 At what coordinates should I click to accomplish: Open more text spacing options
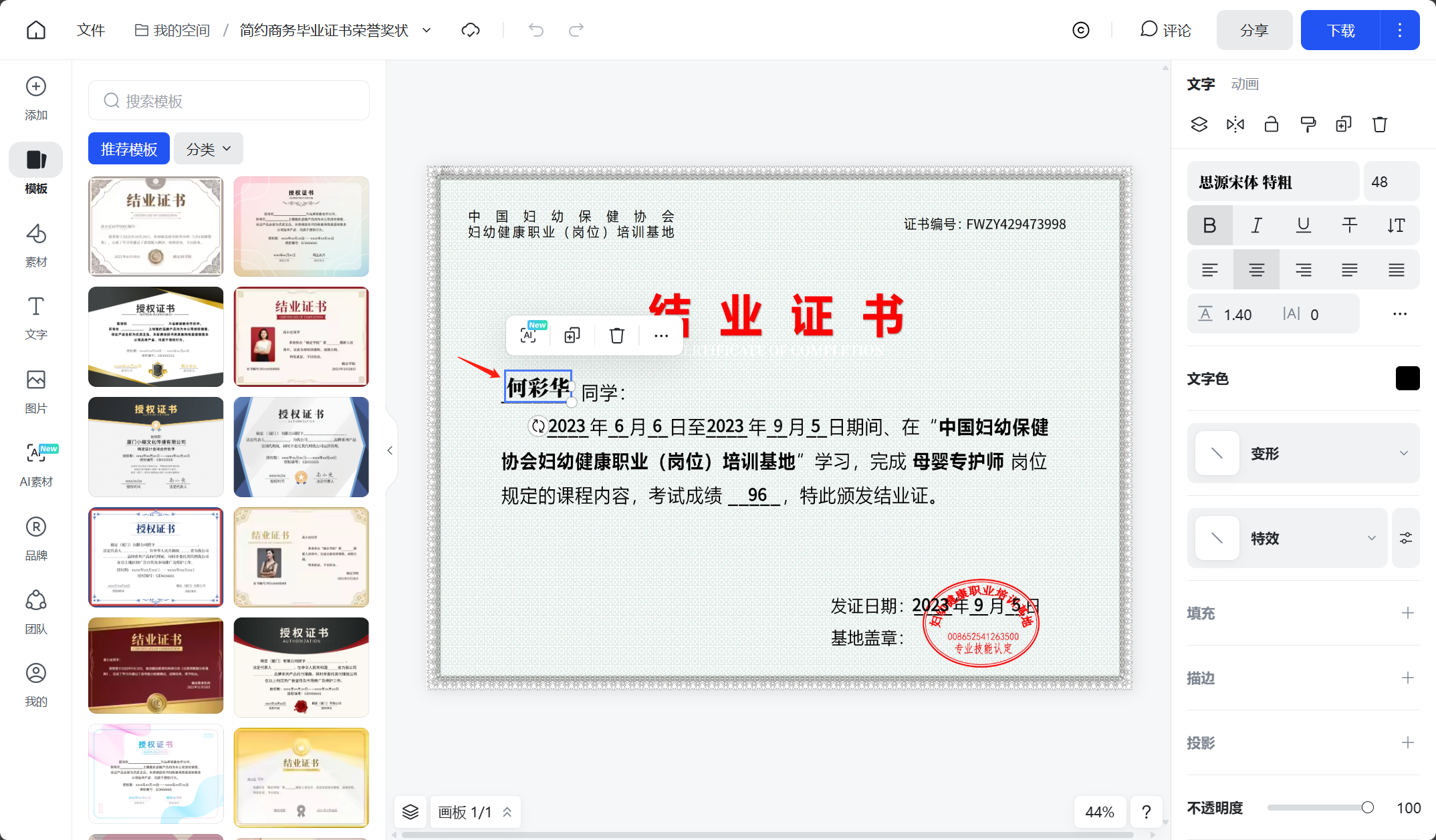tap(1400, 314)
